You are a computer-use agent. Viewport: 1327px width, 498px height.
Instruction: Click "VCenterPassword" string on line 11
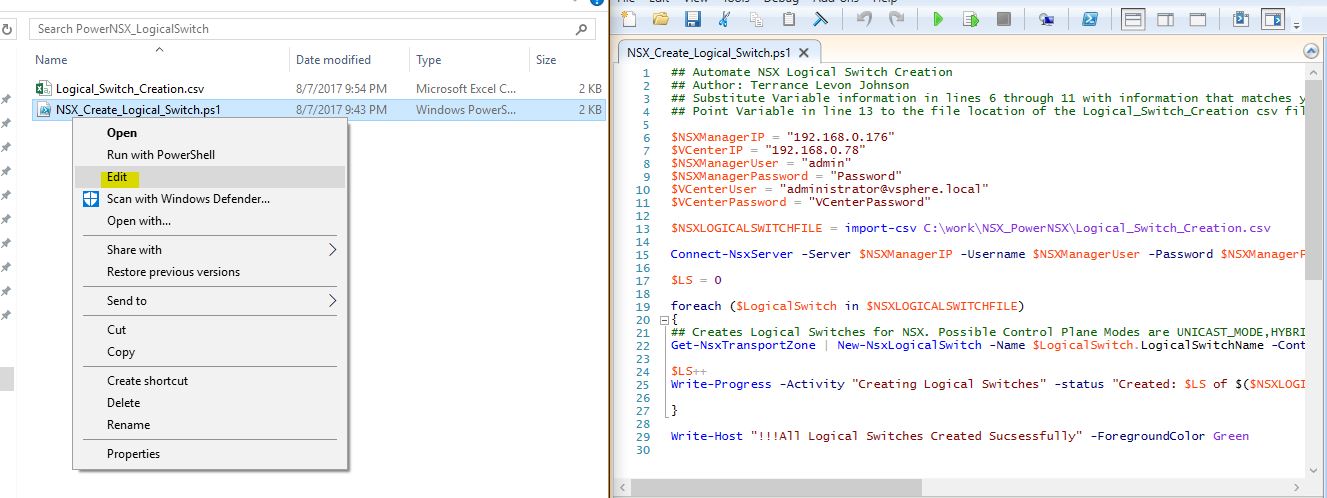[x=869, y=202]
